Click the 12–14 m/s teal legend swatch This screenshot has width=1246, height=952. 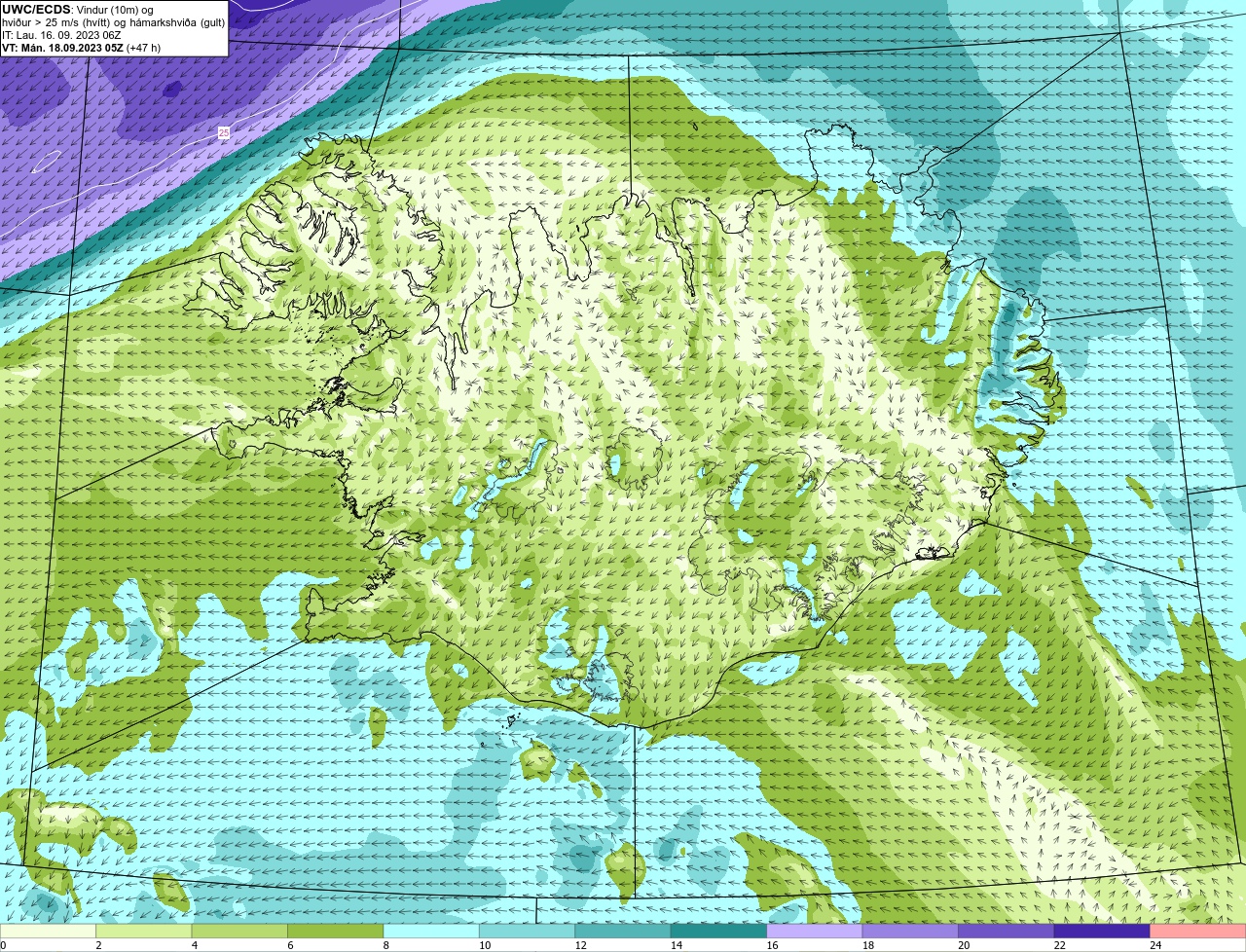click(x=623, y=931)
